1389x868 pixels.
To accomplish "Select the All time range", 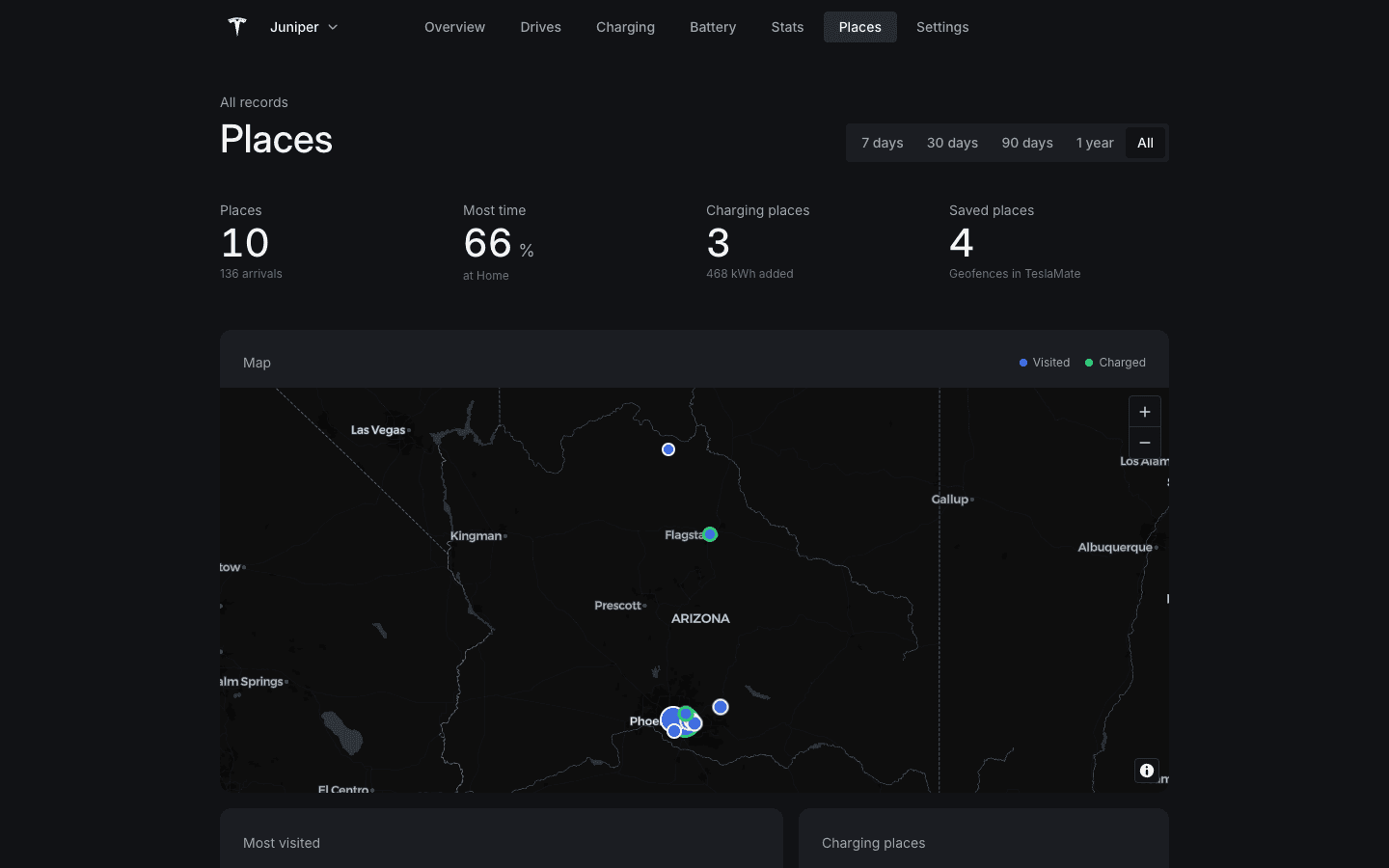I will pos(1145,143).
